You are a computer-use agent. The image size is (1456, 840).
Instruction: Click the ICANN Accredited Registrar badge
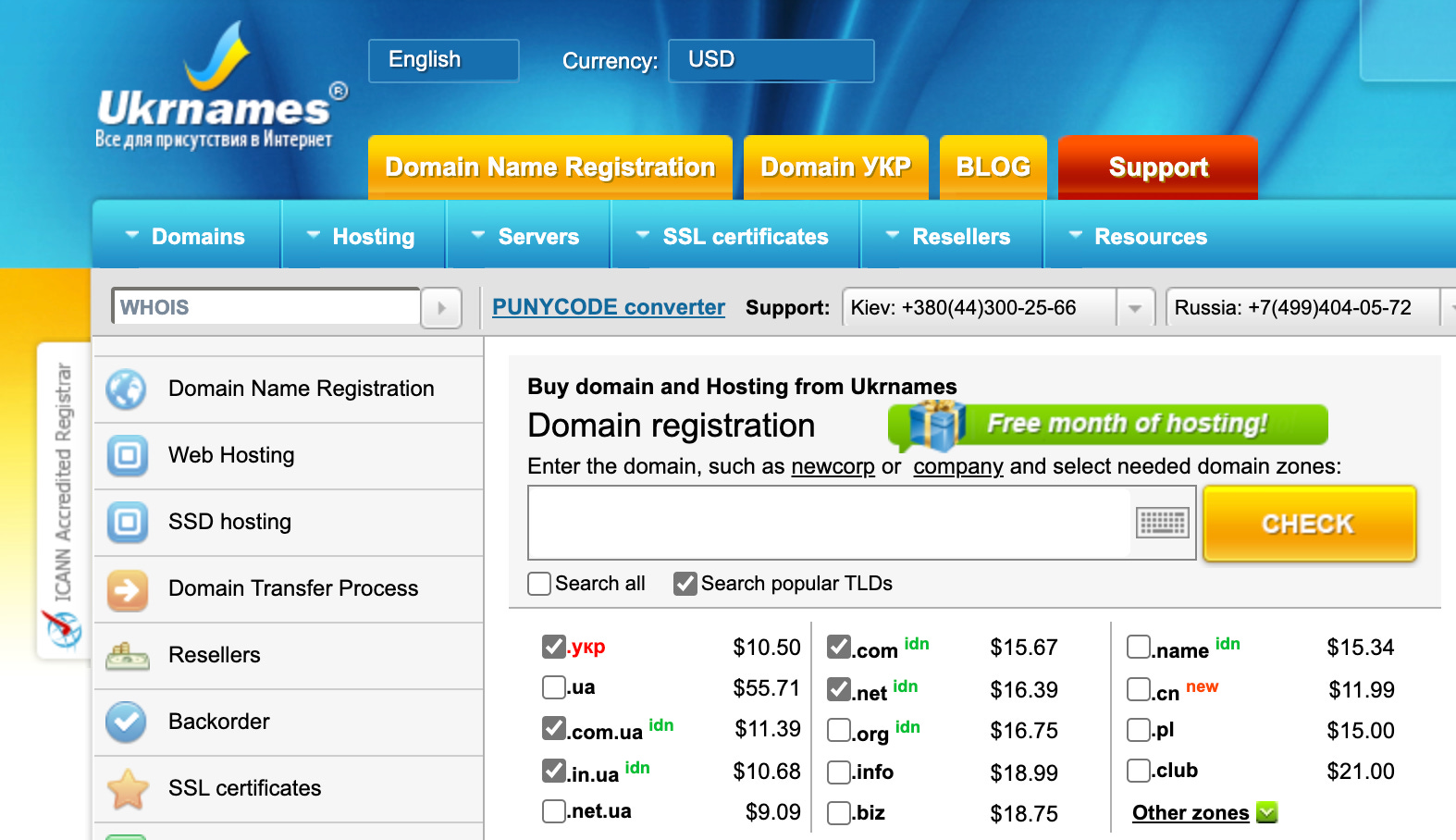tap(63, 500)
